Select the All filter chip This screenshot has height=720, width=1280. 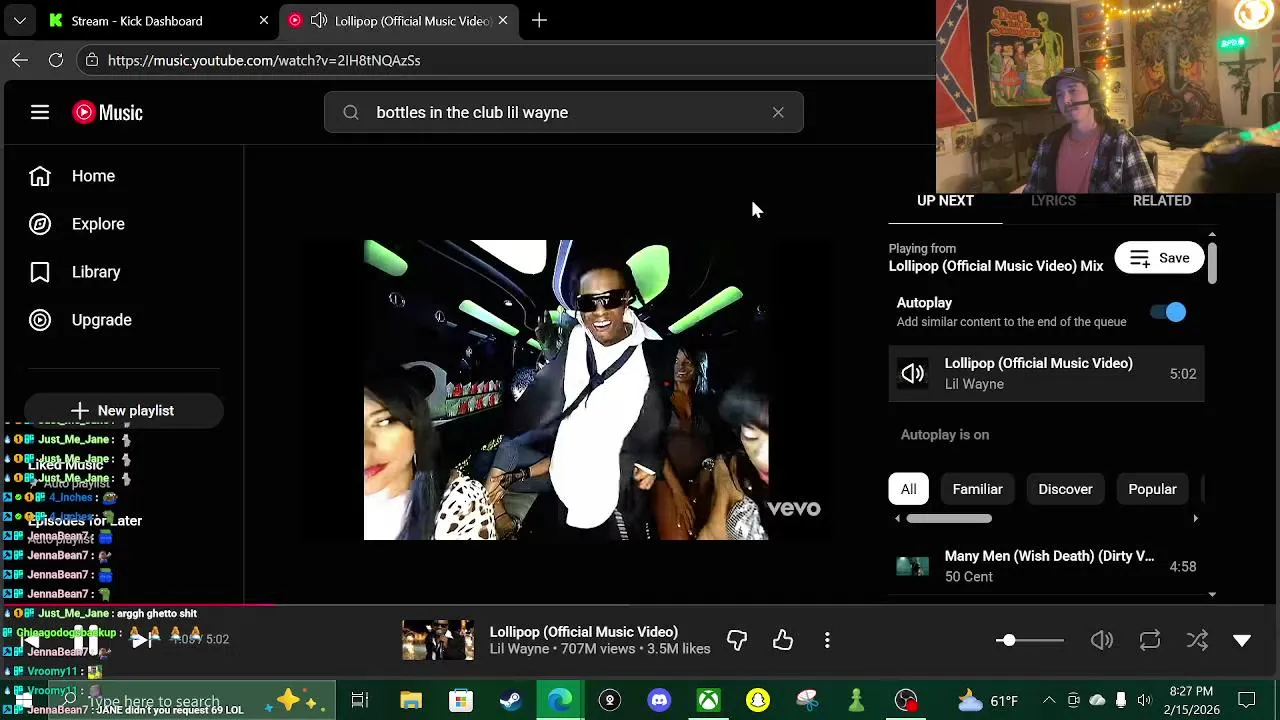point(908,489)
